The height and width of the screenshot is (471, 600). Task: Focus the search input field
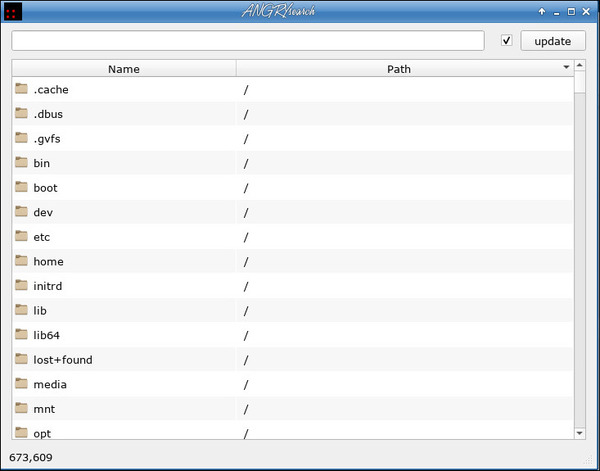[x=248, y=41]
